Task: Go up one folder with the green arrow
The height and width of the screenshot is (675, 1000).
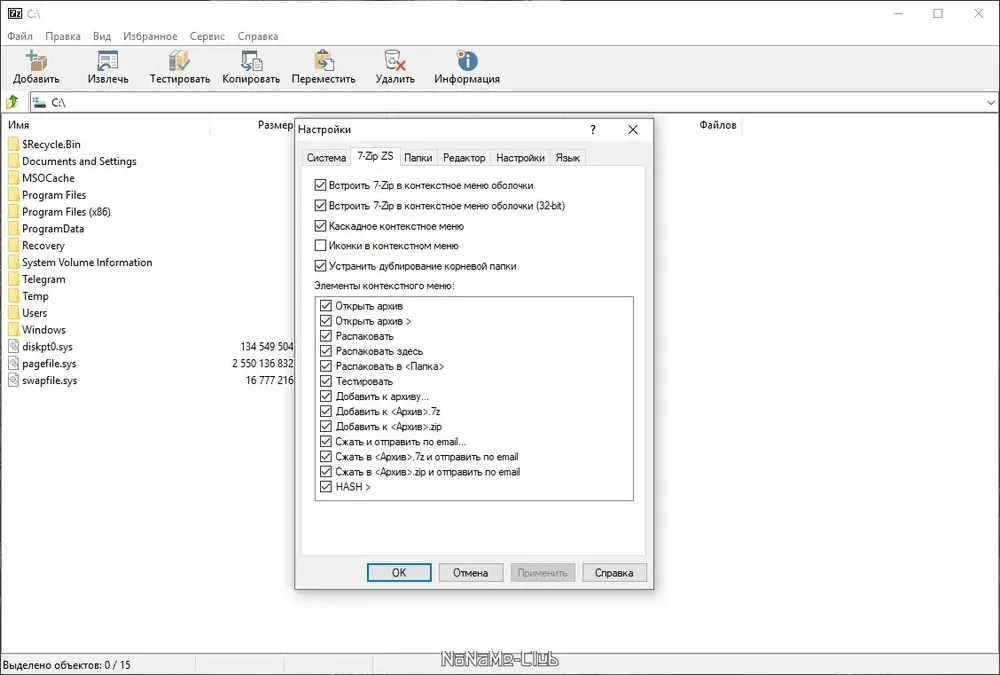Action: 12,102
